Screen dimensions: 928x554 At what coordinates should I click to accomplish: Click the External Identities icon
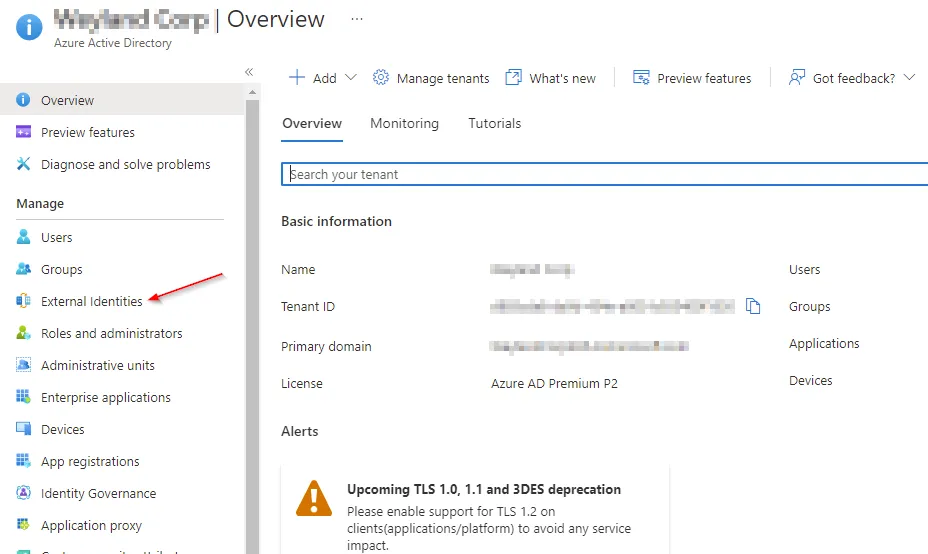coord(23,301)
